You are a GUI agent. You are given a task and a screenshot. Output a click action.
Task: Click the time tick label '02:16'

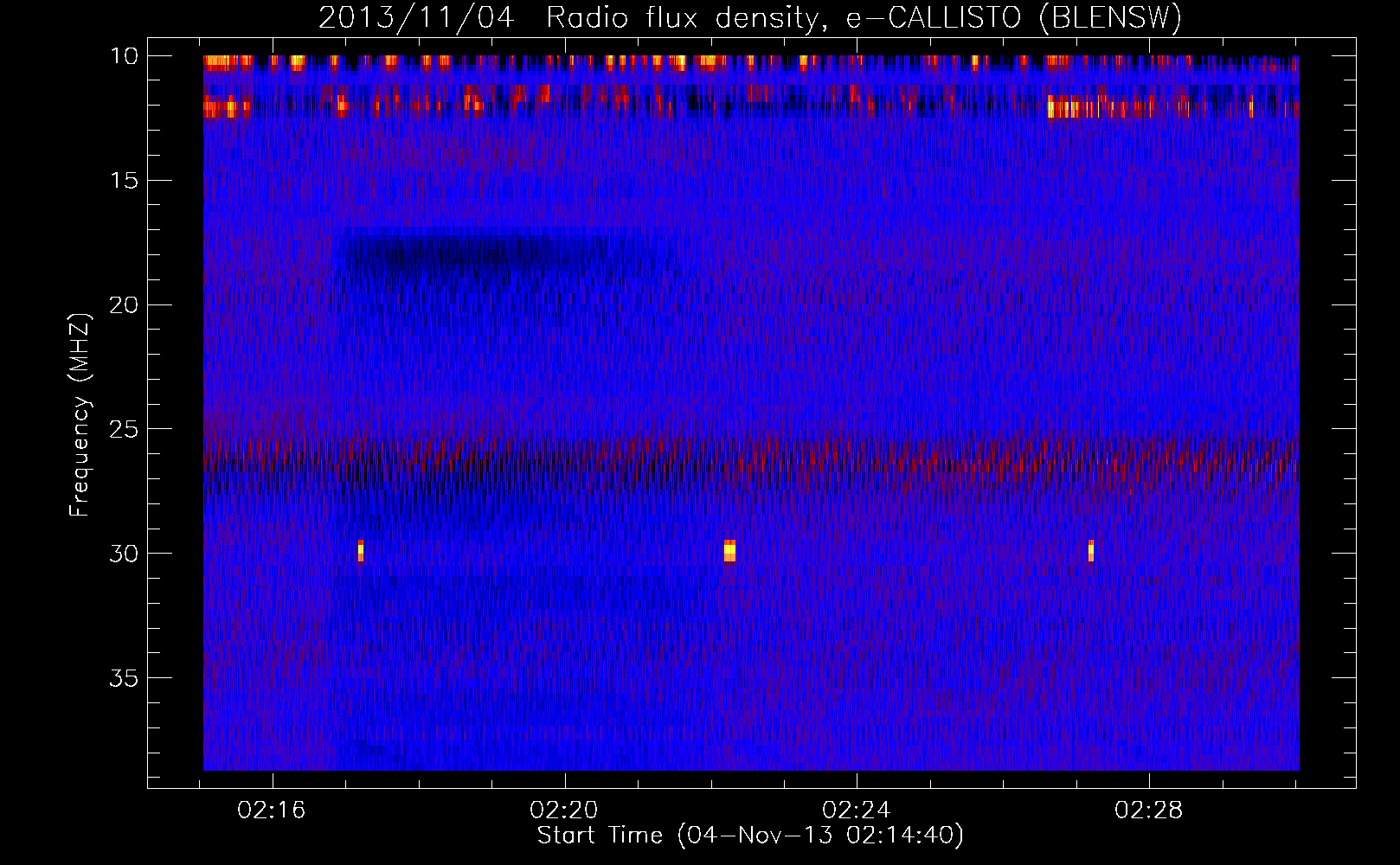click(273, 811)
